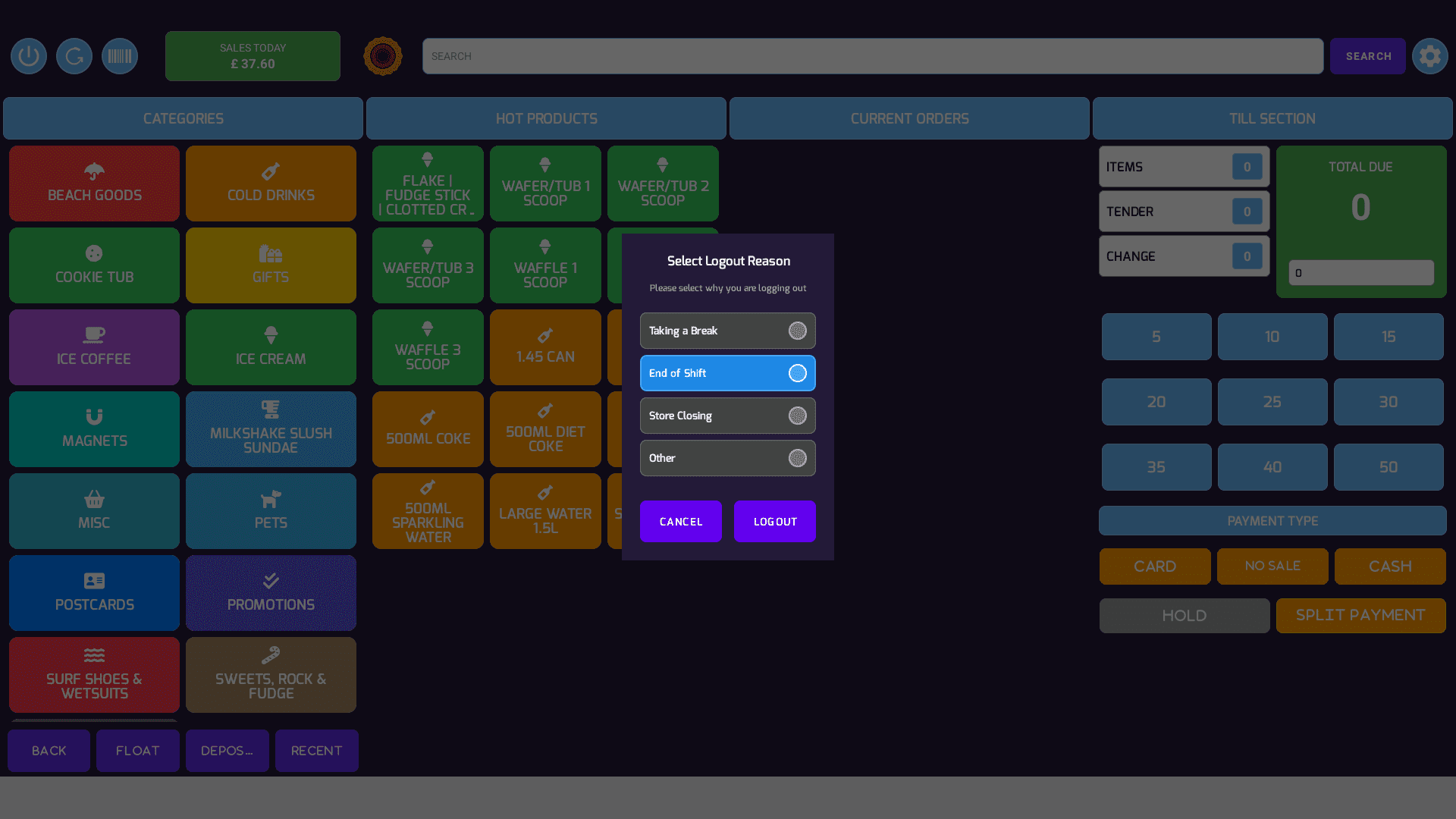1456x819 pixels.
Task: Tap the 20 quick tender amount
Action: click(1156, 402)
